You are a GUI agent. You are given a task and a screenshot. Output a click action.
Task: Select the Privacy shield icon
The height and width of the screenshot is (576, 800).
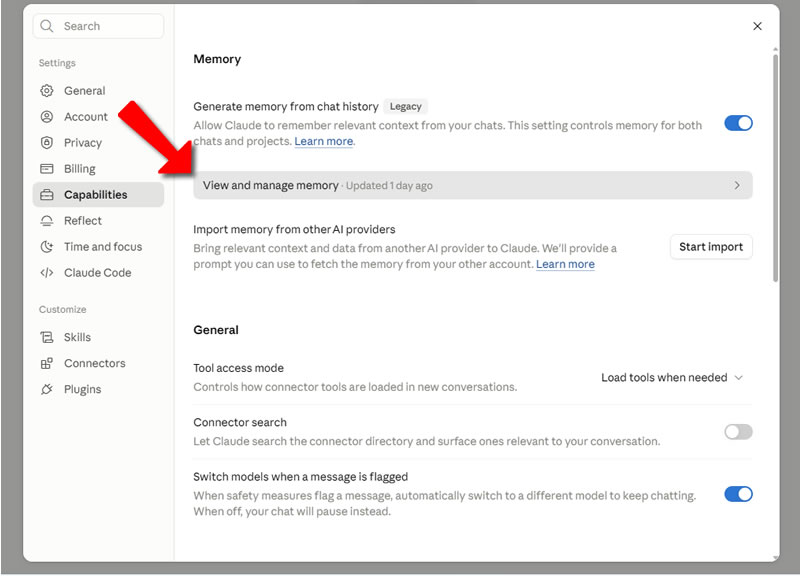pos(46,143)
